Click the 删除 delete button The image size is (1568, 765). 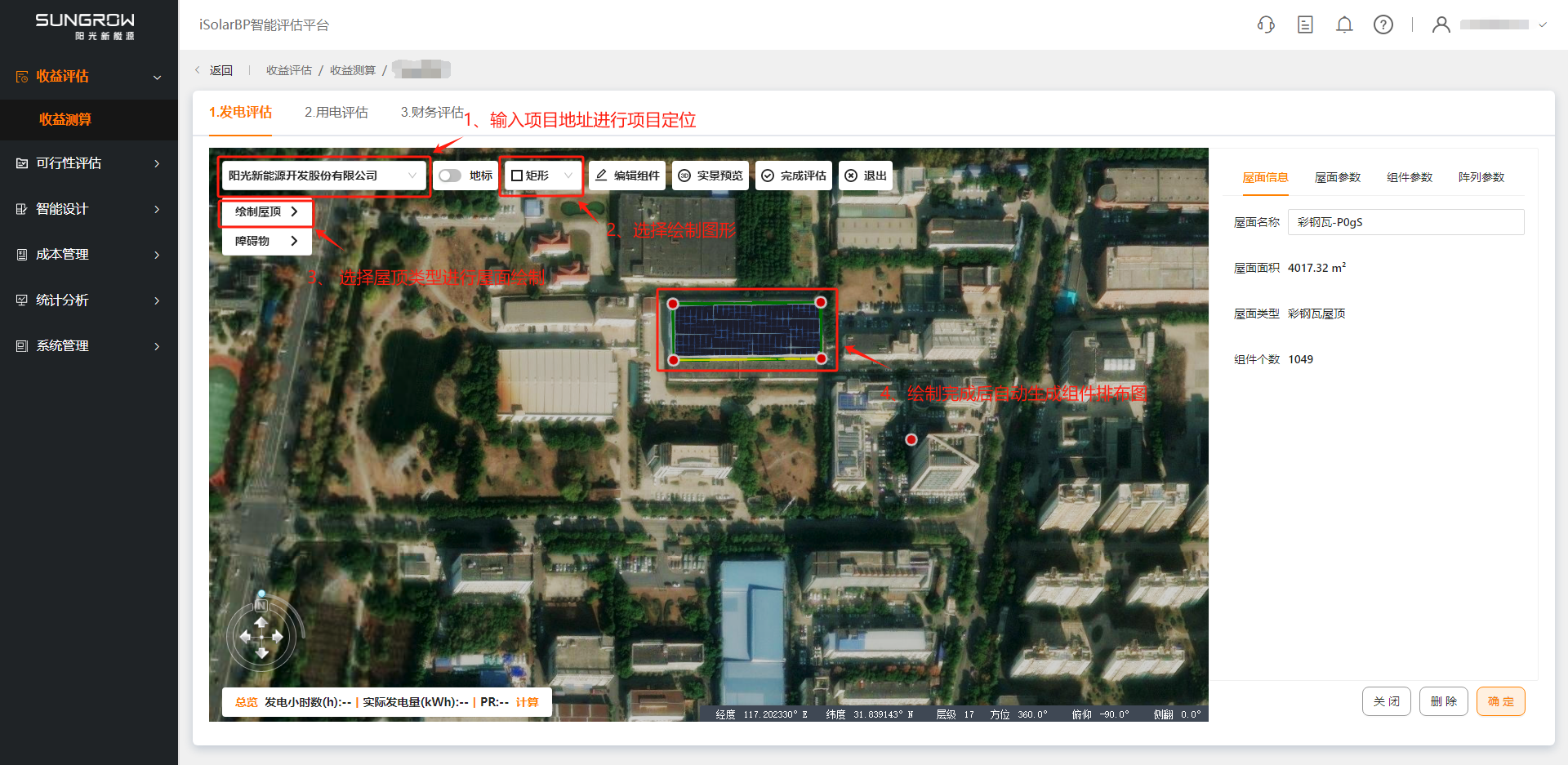1443,701
